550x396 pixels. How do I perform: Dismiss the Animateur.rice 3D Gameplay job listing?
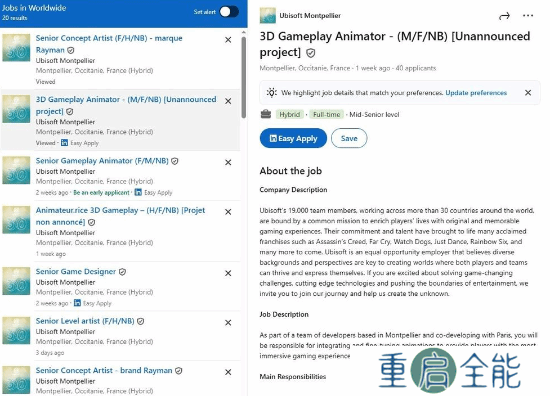click(228, 212)
